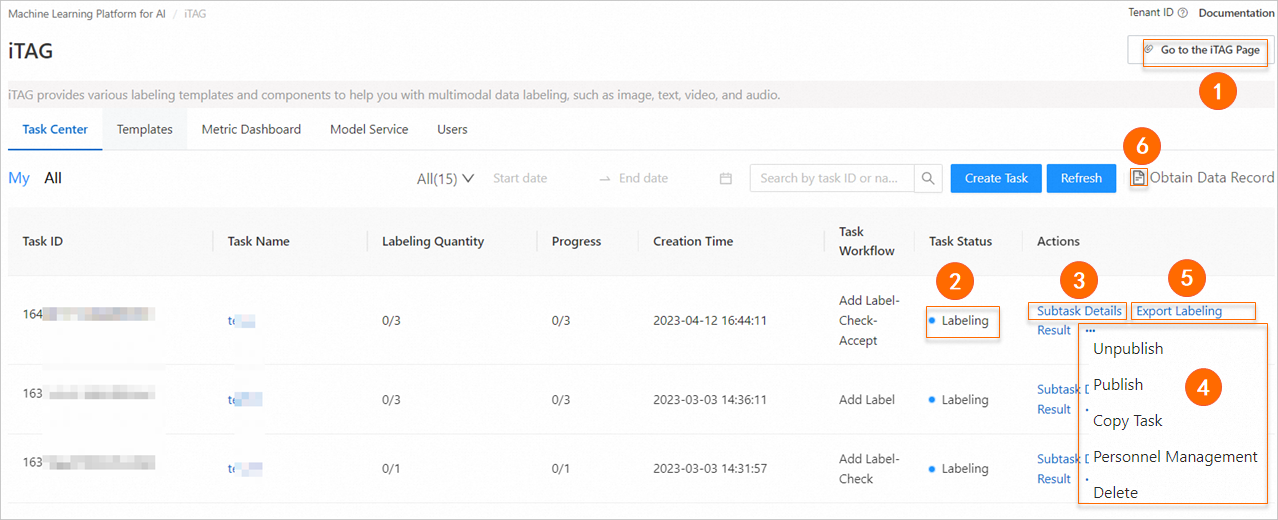Screen dimensions: 1278x520
Task: Expand the All(15) status filter dropdown
Action: coord(445,178)
